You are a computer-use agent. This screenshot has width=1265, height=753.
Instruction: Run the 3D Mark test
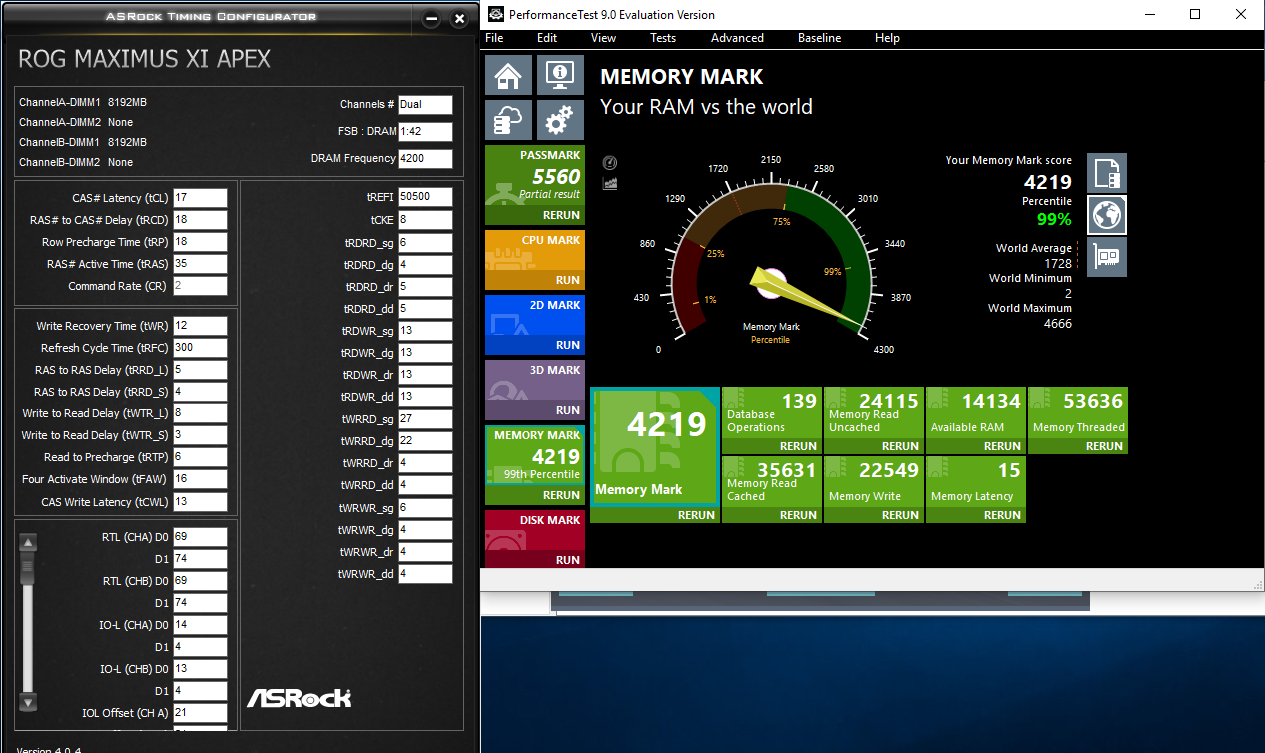[x=567, y=410]
